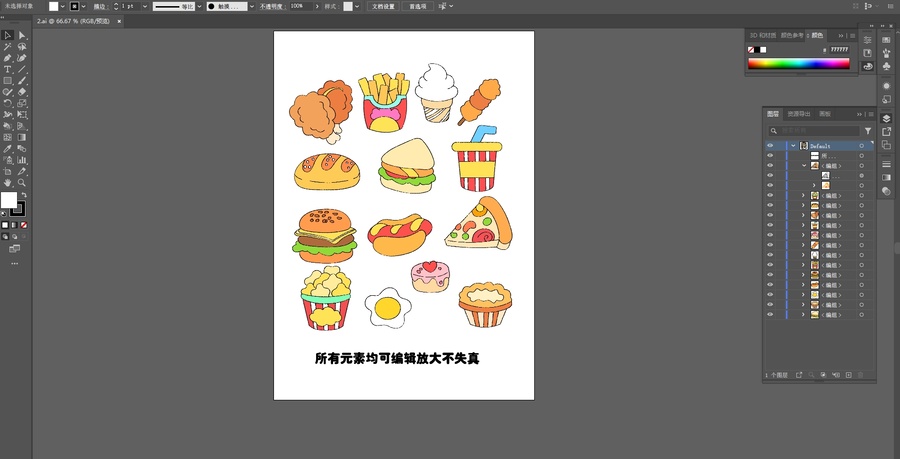The width and height of the screenshot is (900, 459).
Task: Select the Rotate tool
Action: coord(7,103)
